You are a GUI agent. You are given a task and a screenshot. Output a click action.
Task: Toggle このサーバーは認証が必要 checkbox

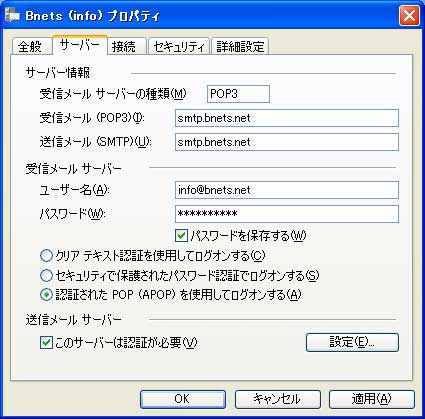coord(46,342)
